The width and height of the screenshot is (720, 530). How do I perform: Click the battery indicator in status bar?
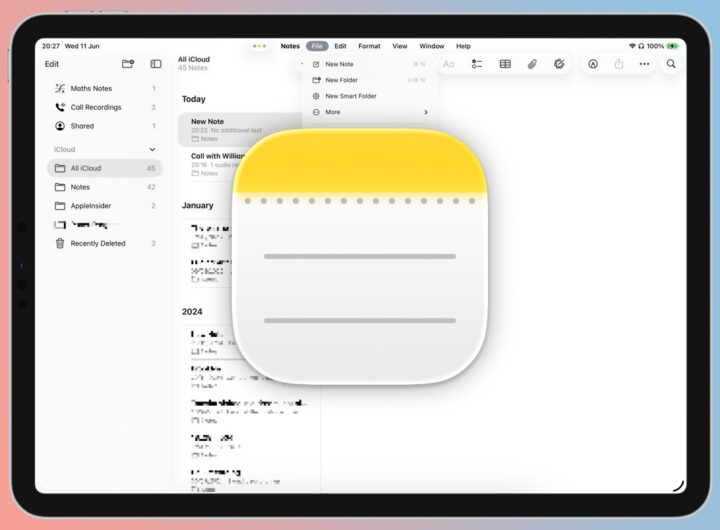coord(673,46)
